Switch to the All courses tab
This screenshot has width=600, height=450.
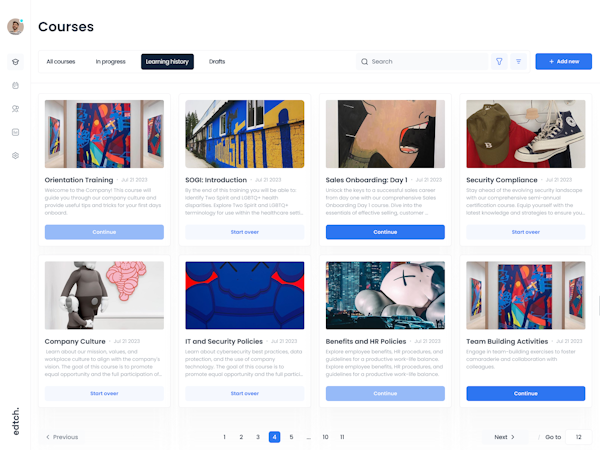tap(61, 62)
